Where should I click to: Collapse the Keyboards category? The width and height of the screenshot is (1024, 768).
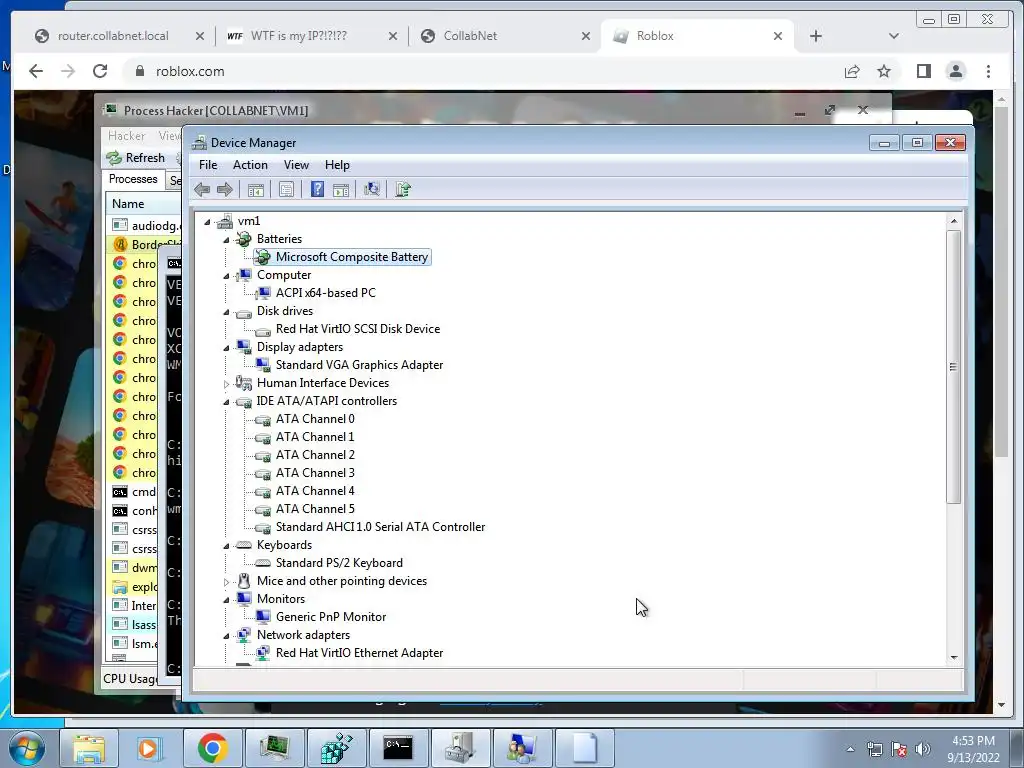(x=226, y=546)
